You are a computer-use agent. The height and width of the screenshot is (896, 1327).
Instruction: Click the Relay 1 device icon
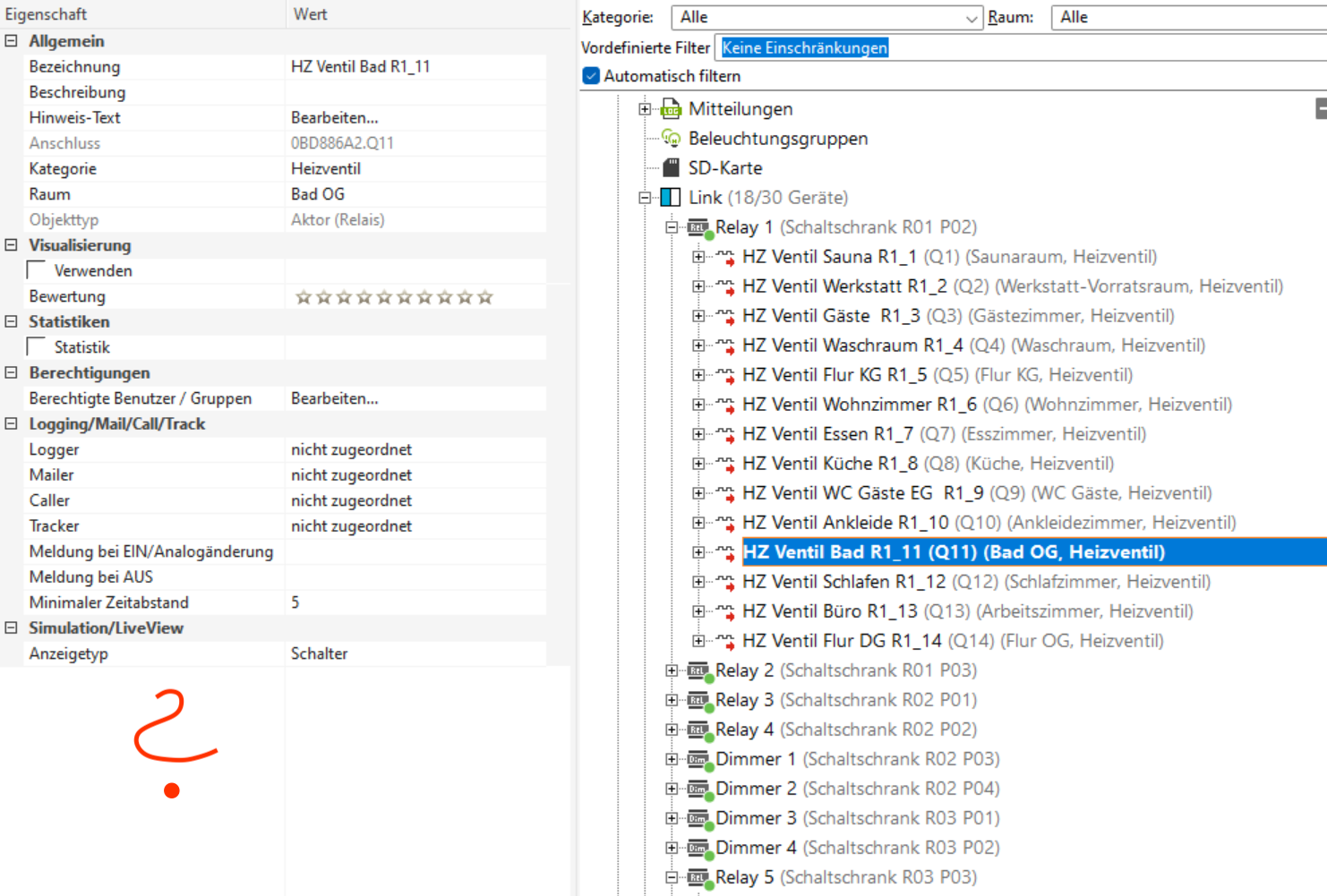[699, 228]
